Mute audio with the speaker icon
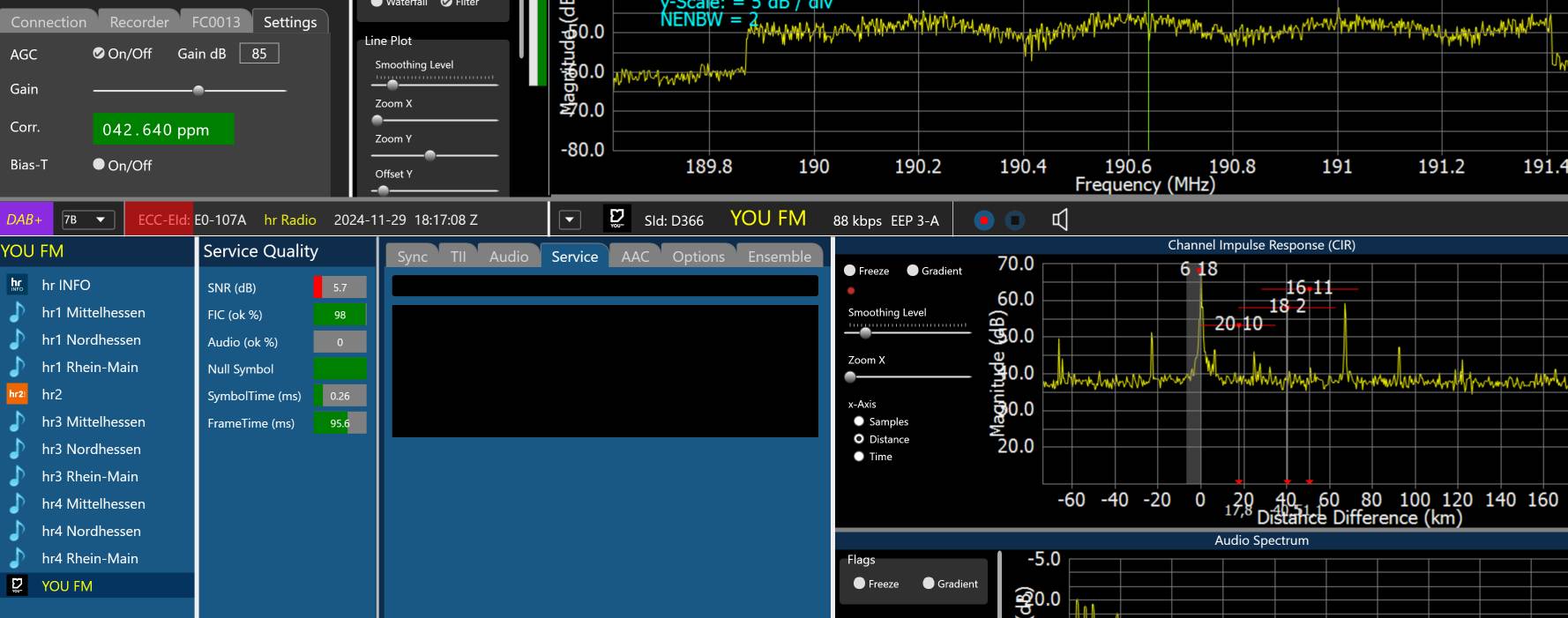1568x618 pixels. coord(1060,220)
